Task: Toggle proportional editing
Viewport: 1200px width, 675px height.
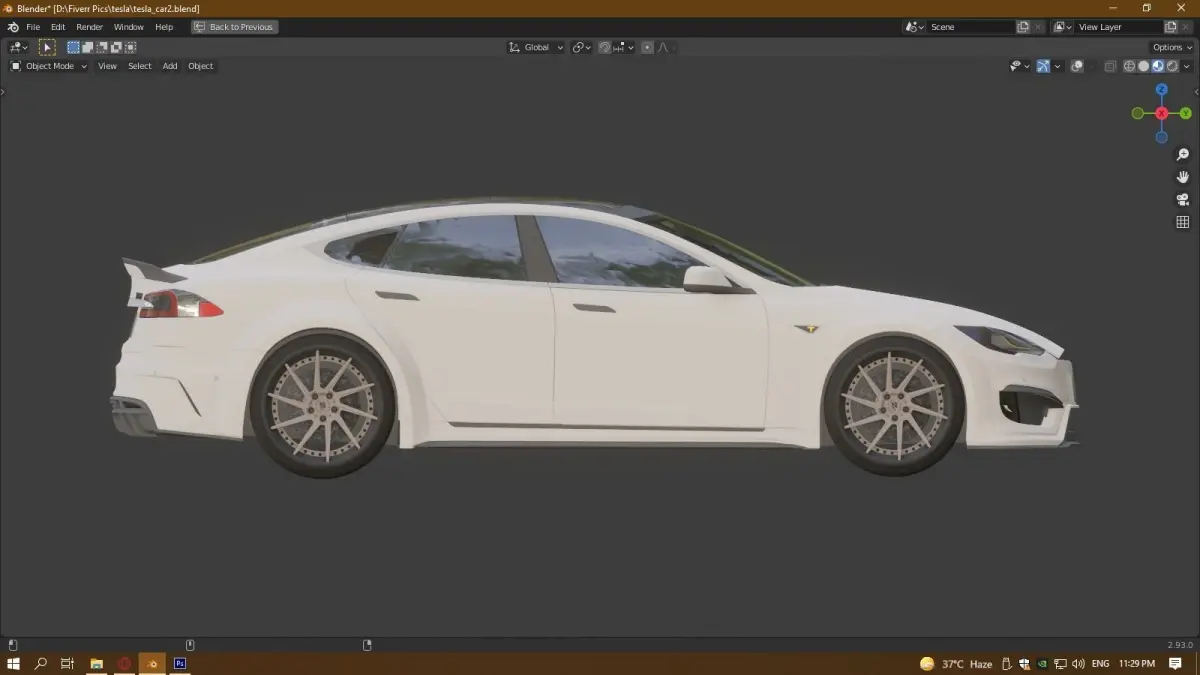Action: click(647, 47)
